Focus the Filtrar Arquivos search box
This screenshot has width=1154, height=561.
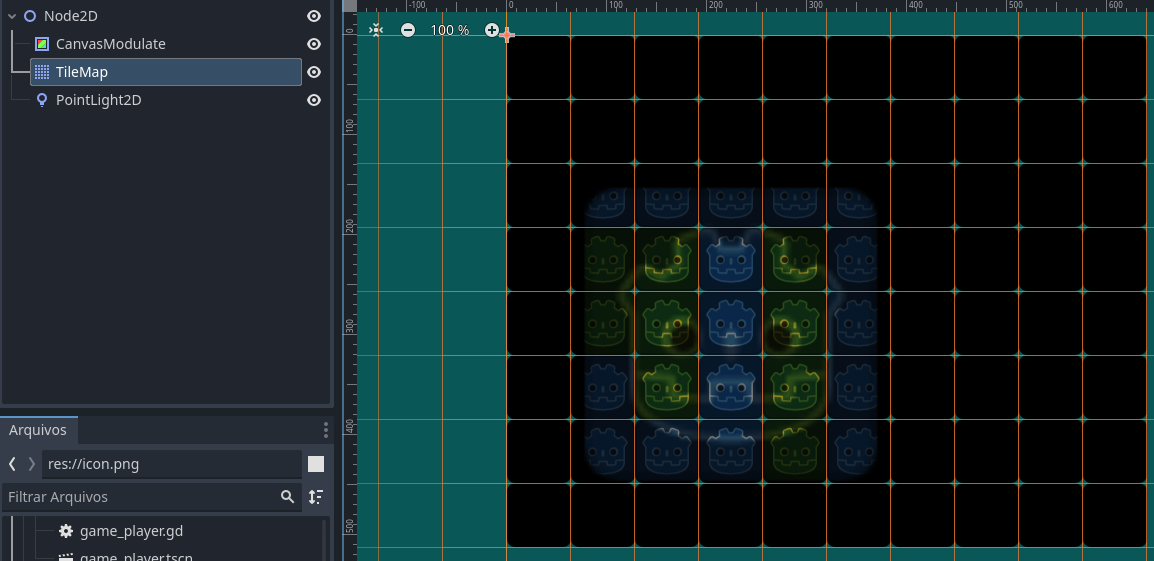point(152,497)
